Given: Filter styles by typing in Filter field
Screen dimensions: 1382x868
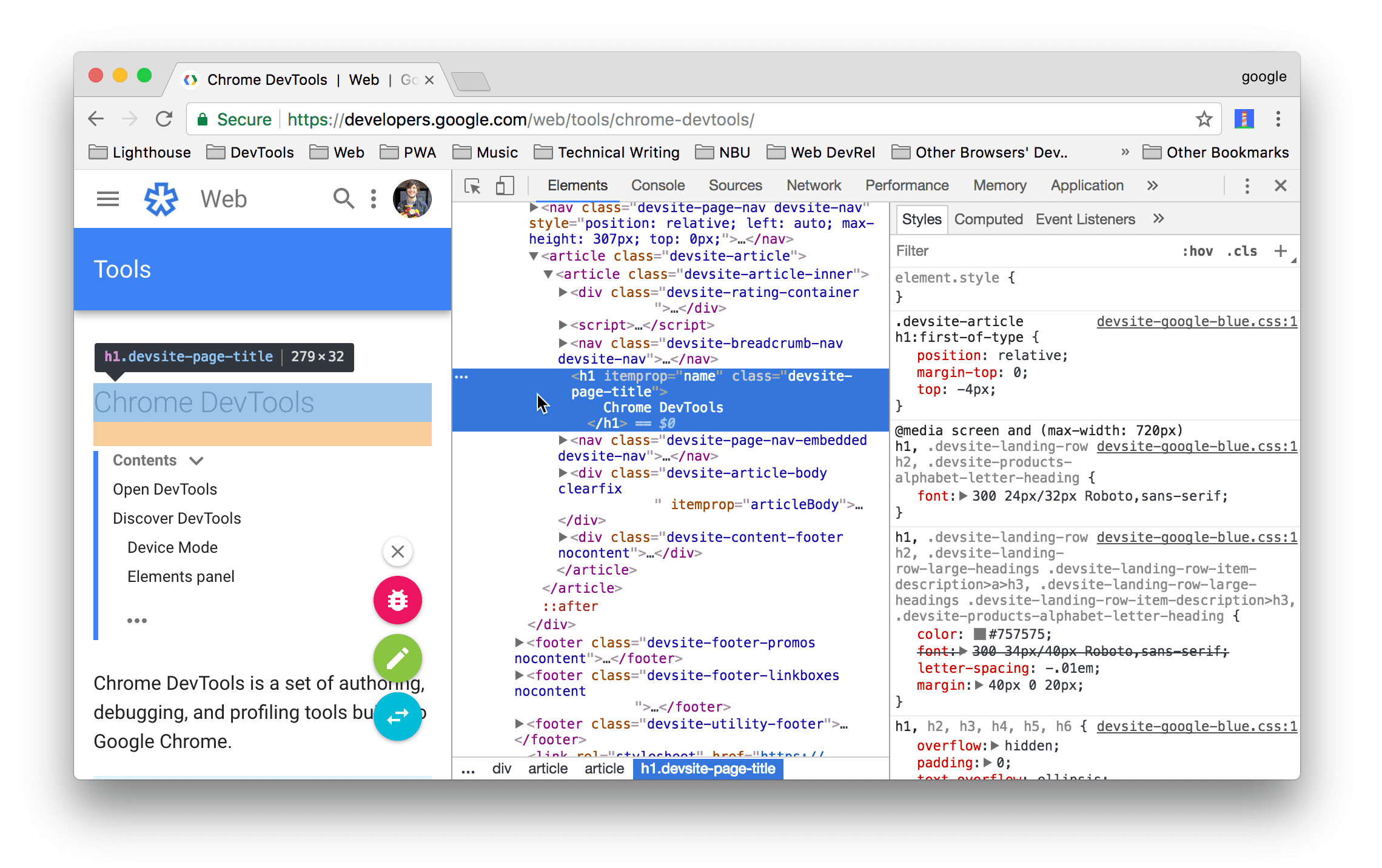Looking at the screenshot, I should 1000,250.
